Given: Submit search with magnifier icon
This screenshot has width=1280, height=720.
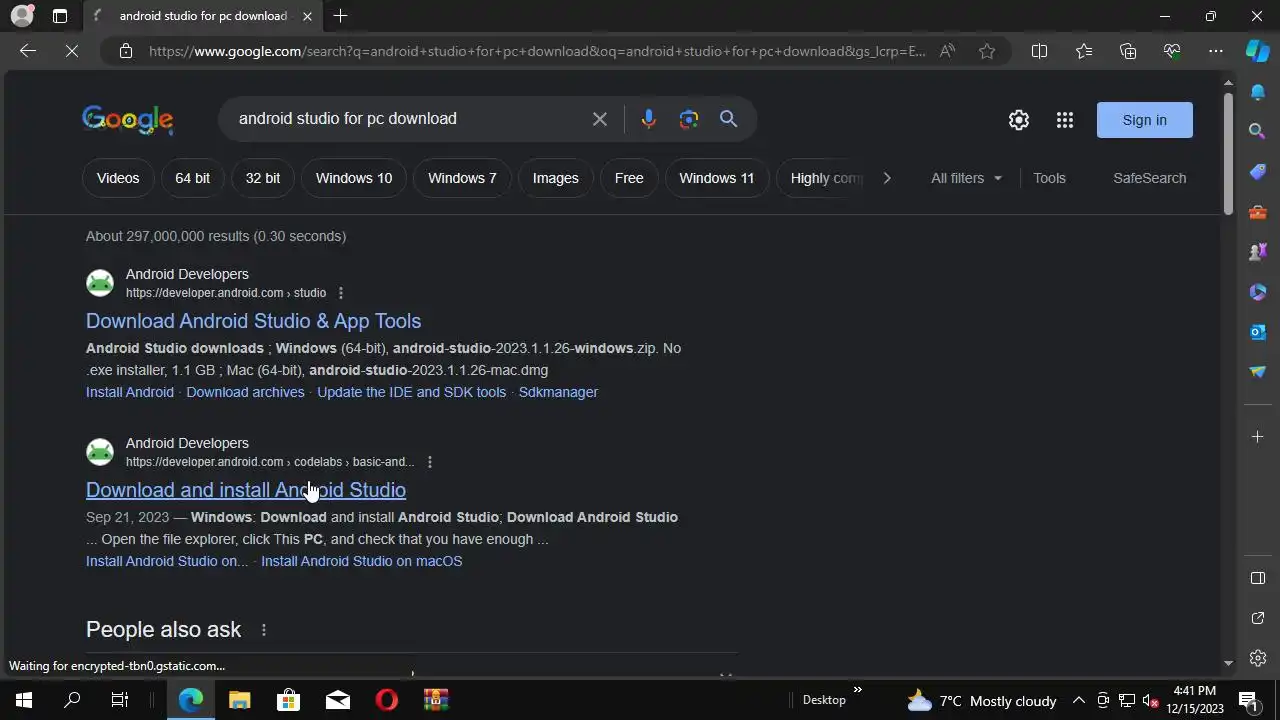Looking at the screenshot, I should click(728, 119).
